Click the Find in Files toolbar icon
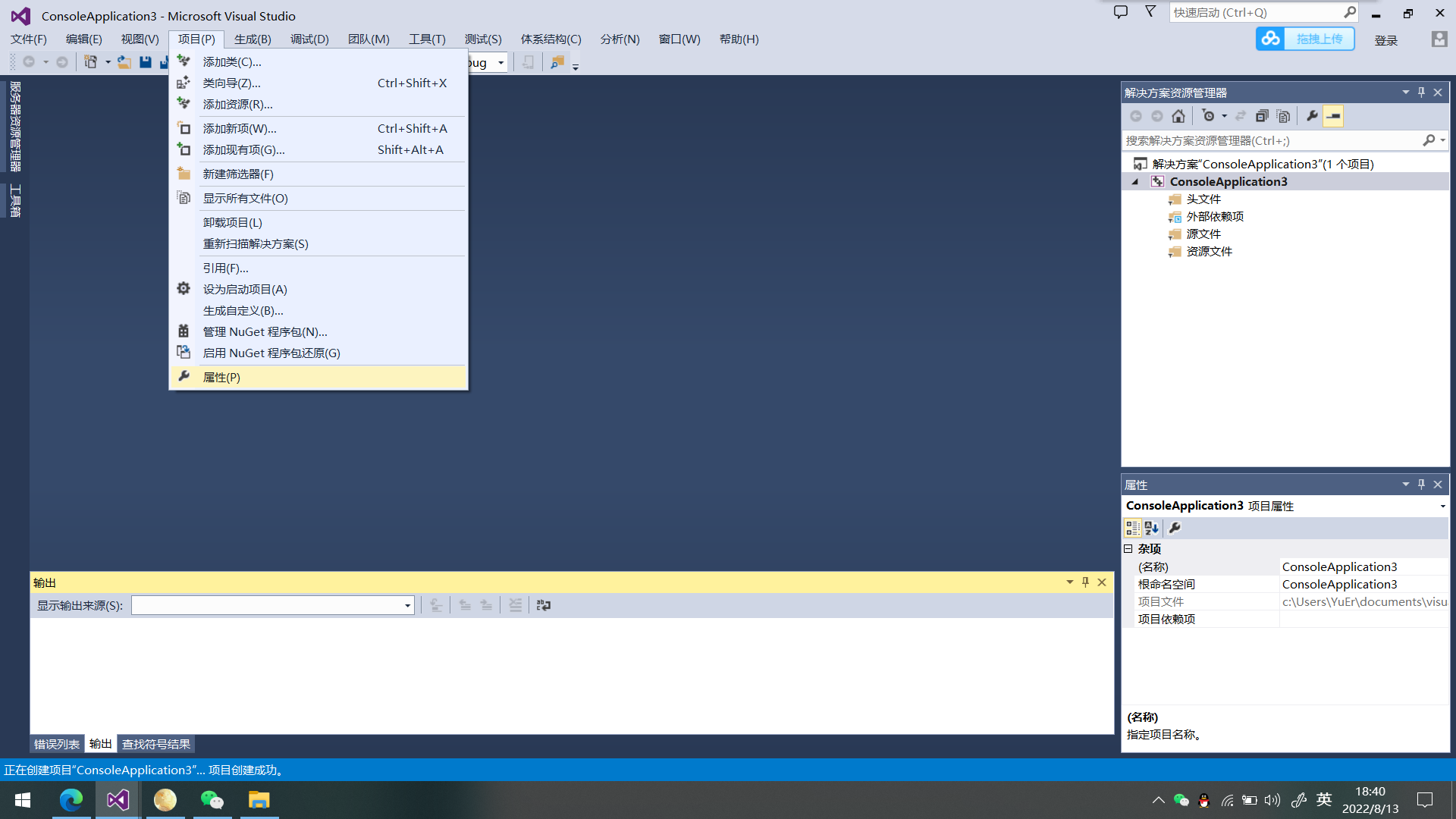Image resolution: width=1456 pixels, height=819 pixels. click(x=557, y=62)
